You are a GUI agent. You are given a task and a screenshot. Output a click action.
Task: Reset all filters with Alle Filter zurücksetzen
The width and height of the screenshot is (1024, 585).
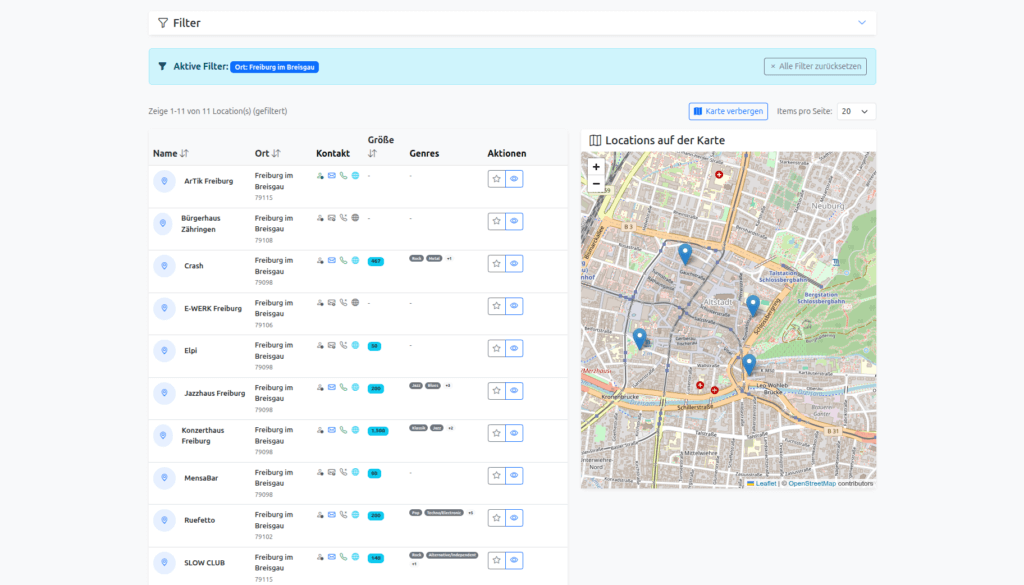815,66
